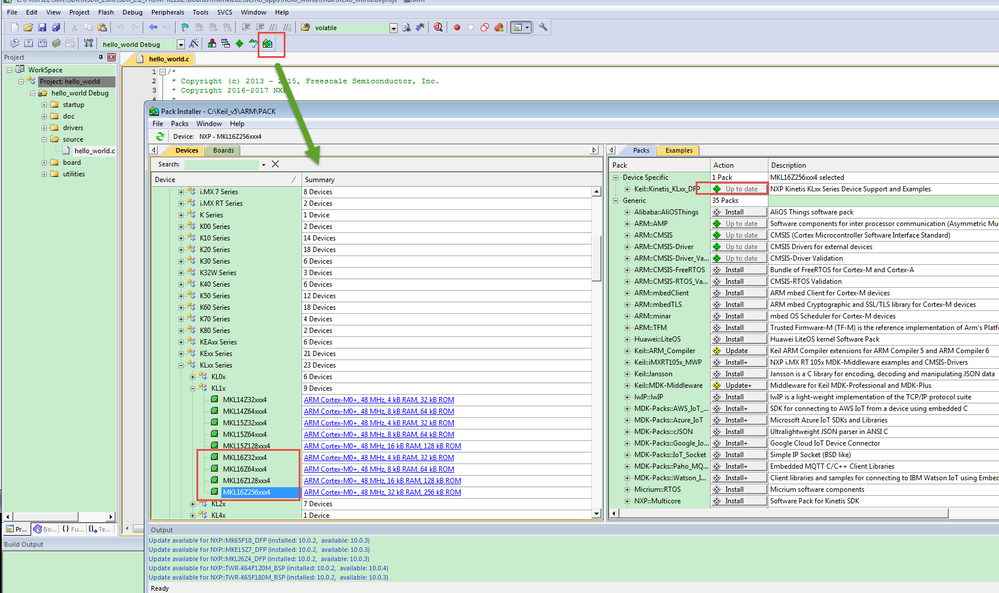Select the MKL16Z128xxx4 device
Image resolution: width=999 pixels, height=593 pixels.
click(246, 481)
